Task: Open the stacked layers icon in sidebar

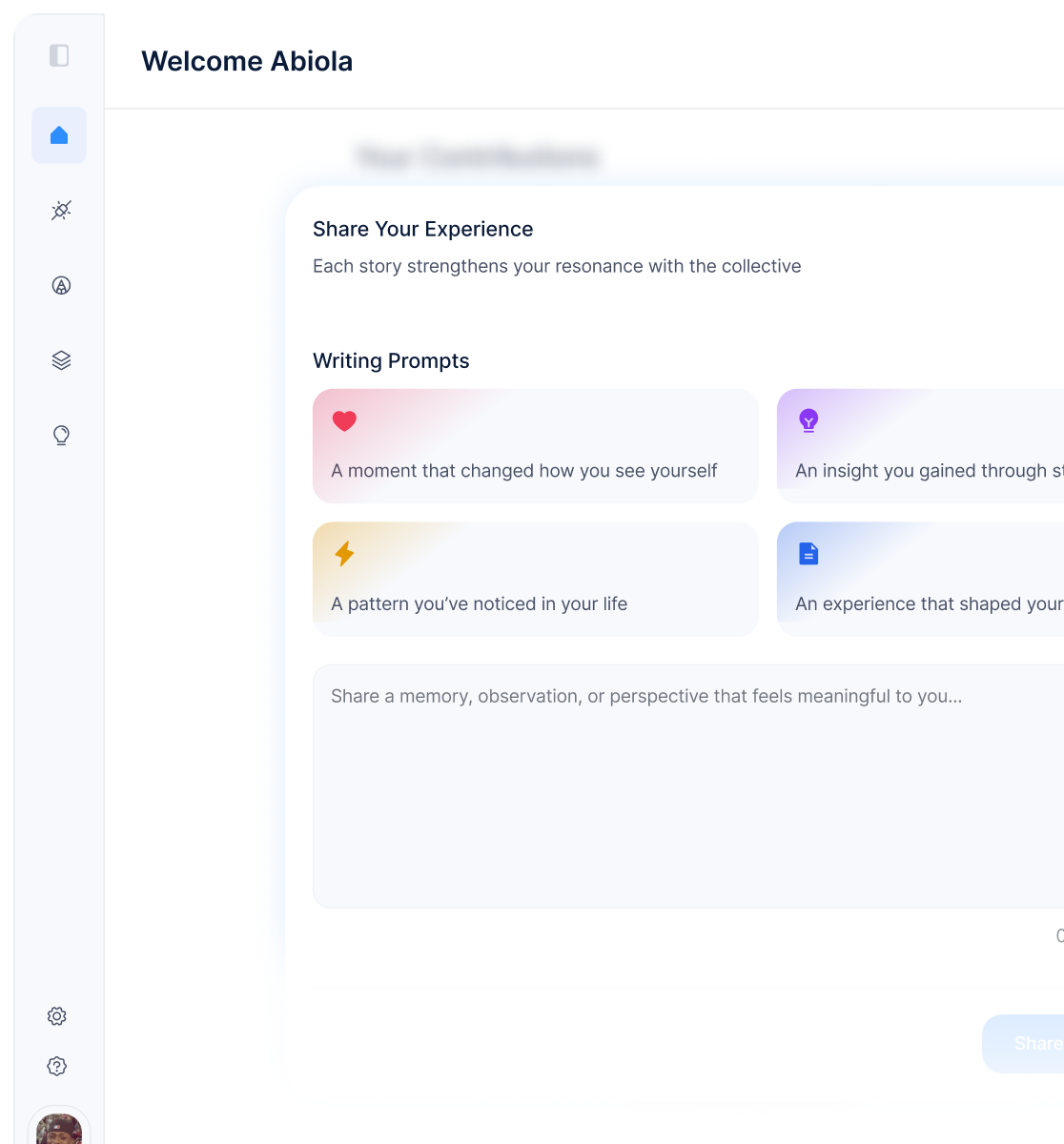Action: point(61,360)
